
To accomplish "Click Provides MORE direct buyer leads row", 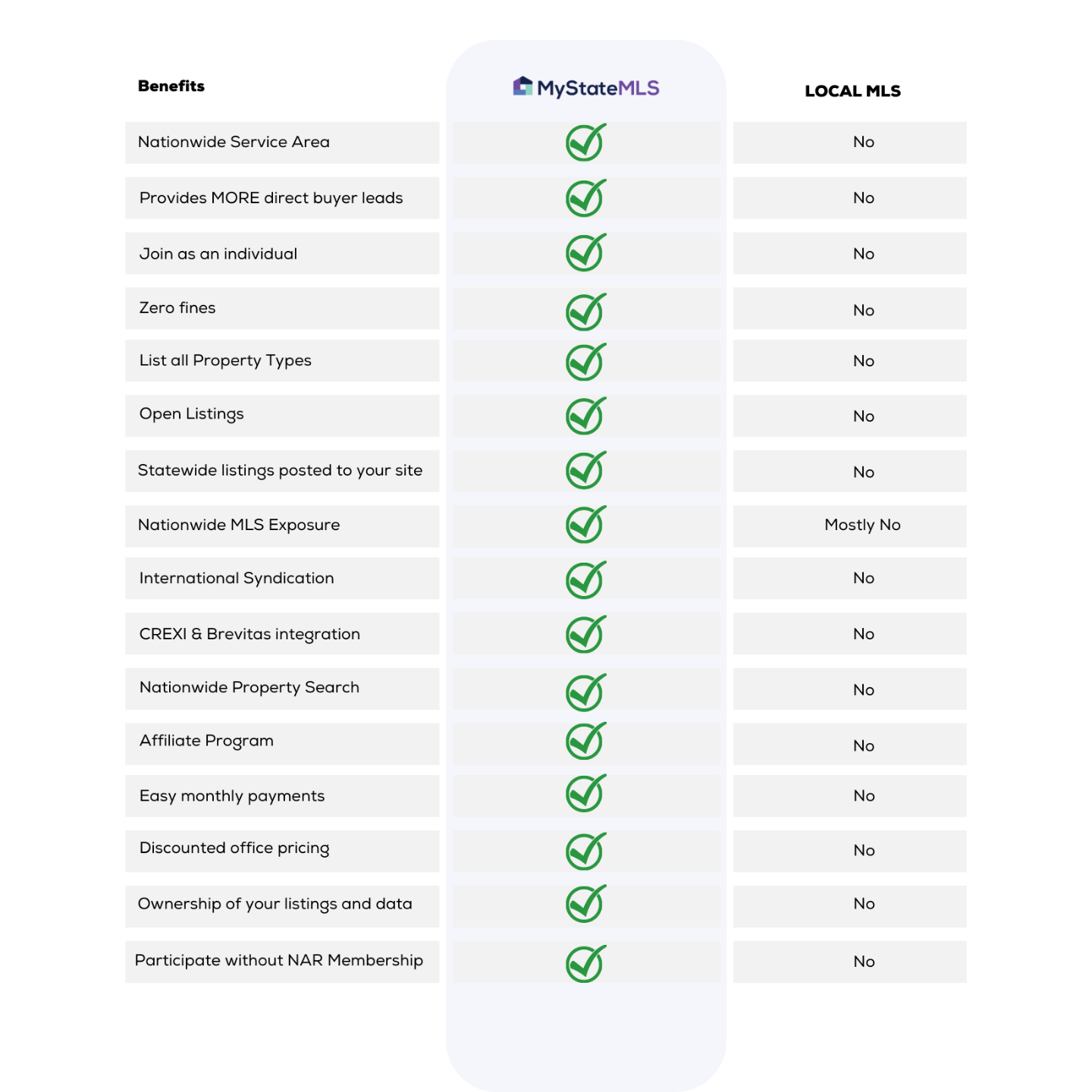I will tap(271, 198).
